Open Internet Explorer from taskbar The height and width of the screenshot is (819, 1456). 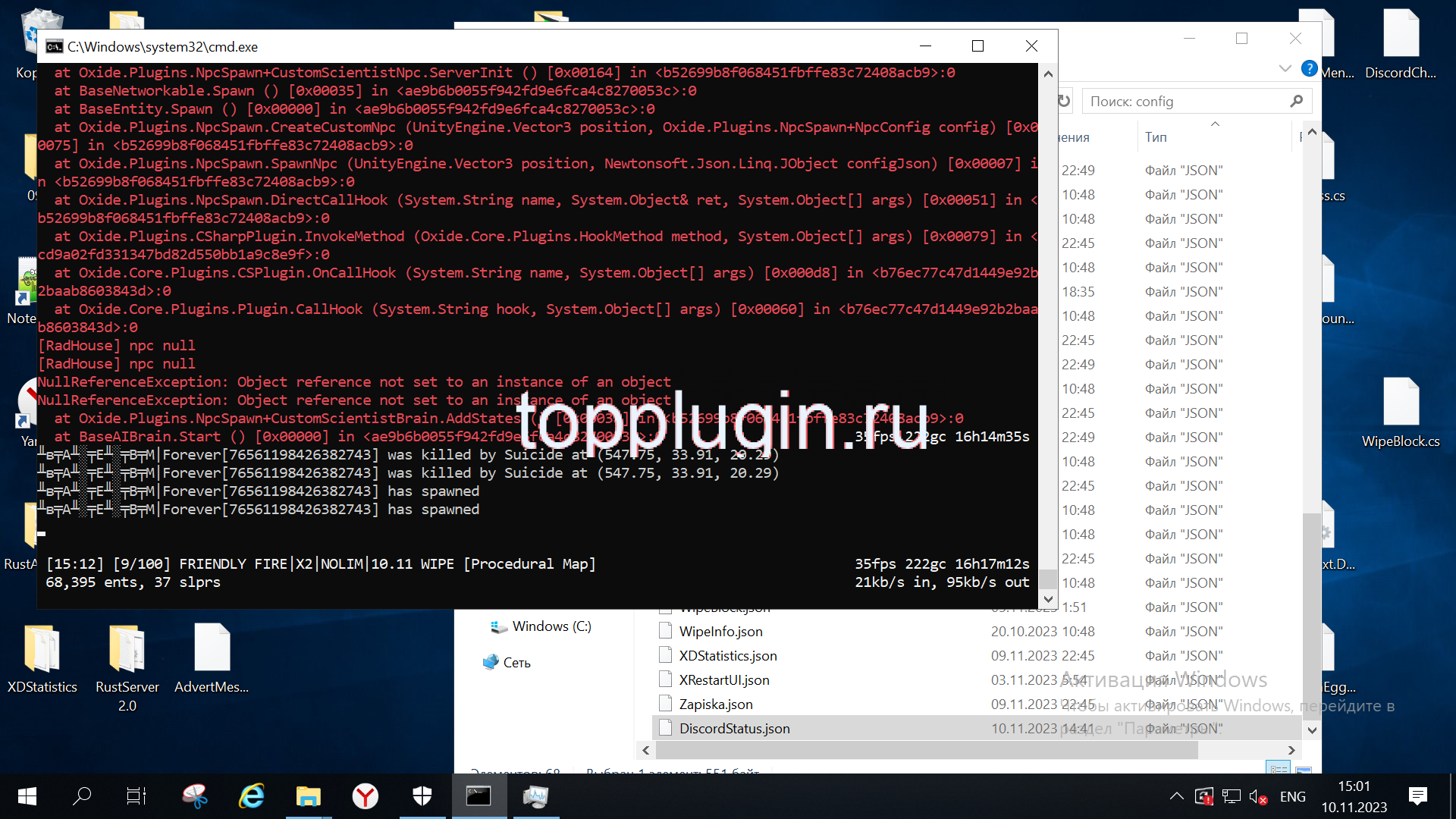pyautogui.click(x=252, y=796)
